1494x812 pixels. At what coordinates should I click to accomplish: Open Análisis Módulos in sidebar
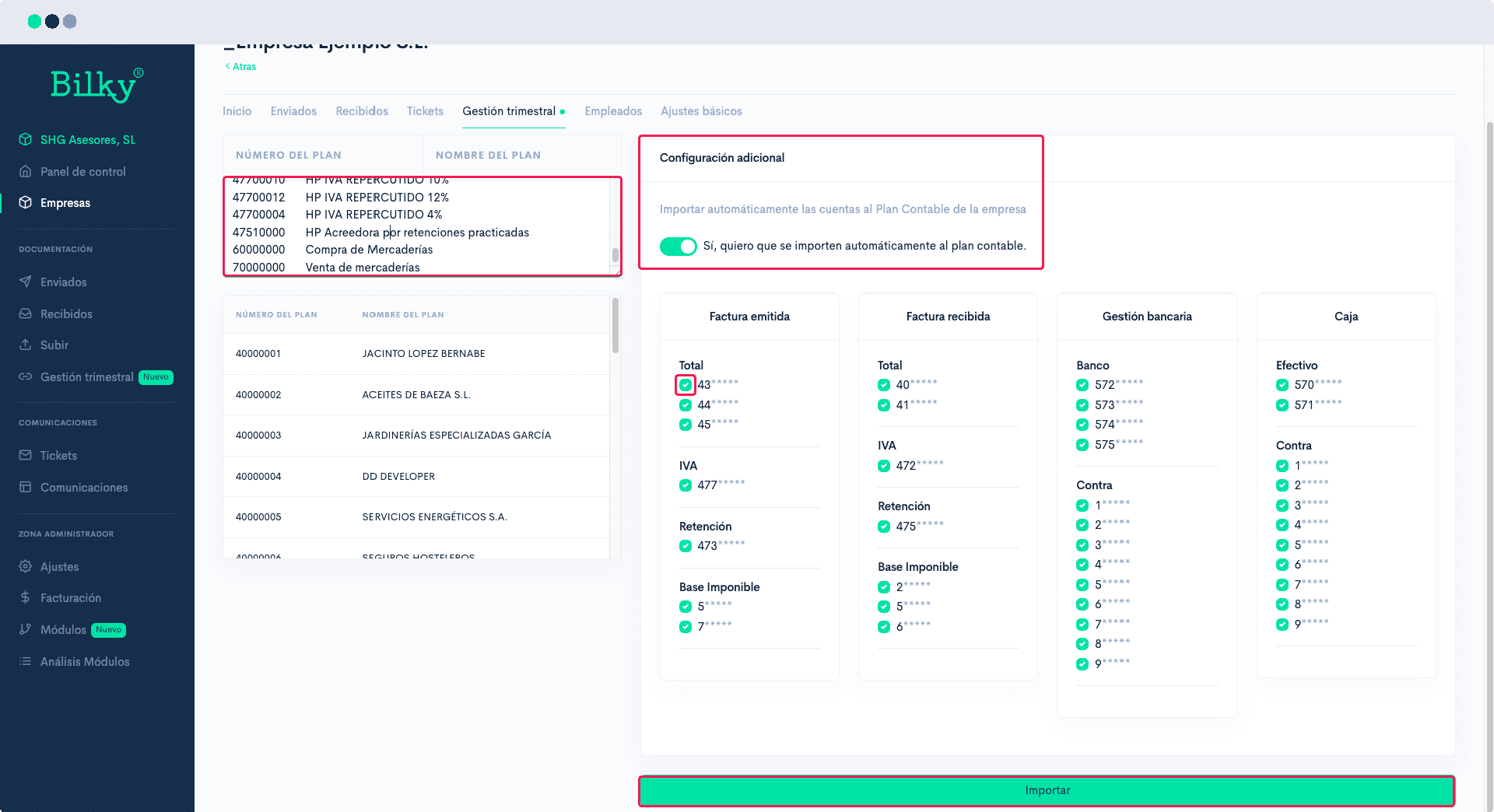(x=85, y=661)
